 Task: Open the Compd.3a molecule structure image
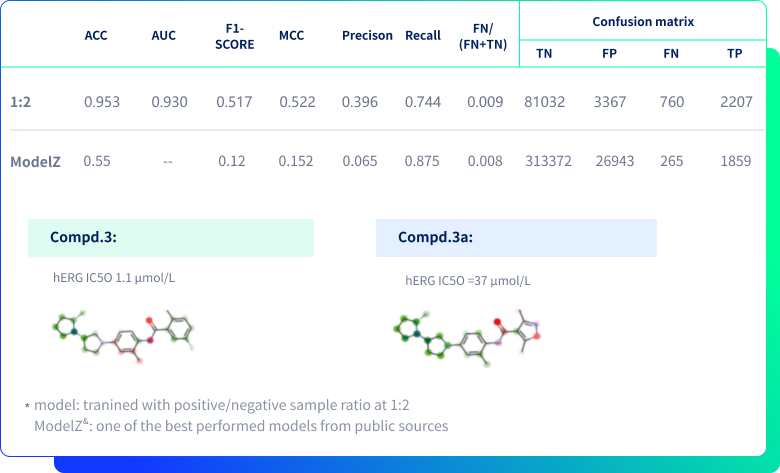tap(467, 338)
